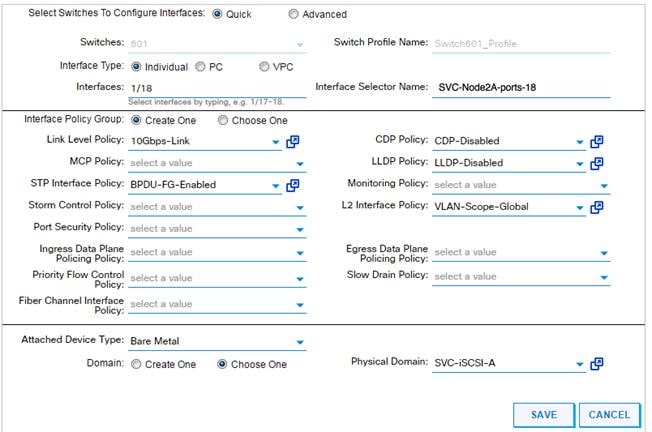Focus Switch Profile Name field

point(521,44)
